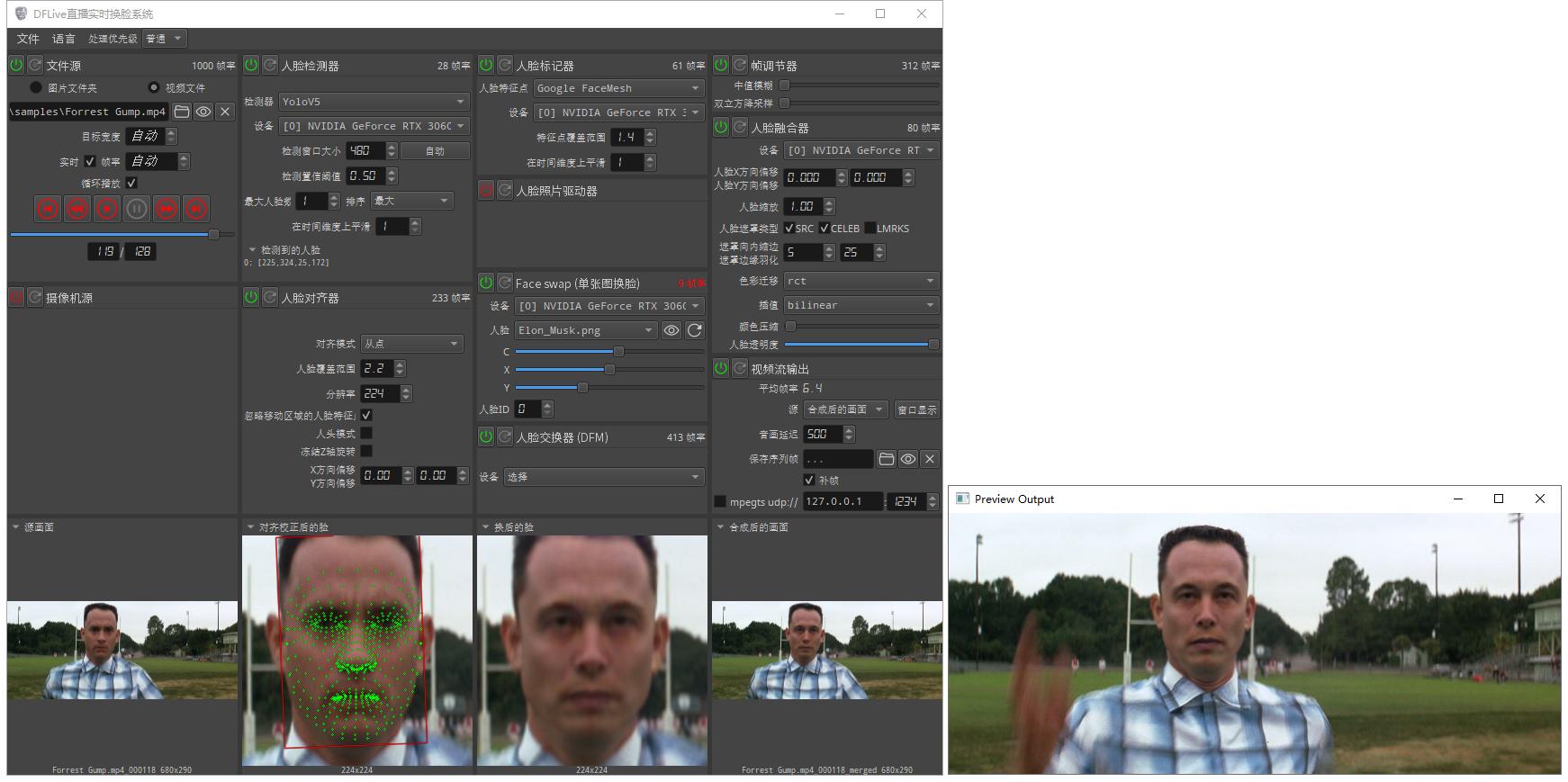
Task: Toggle SRC face mask type checkbox
Action: click(789, 228)
